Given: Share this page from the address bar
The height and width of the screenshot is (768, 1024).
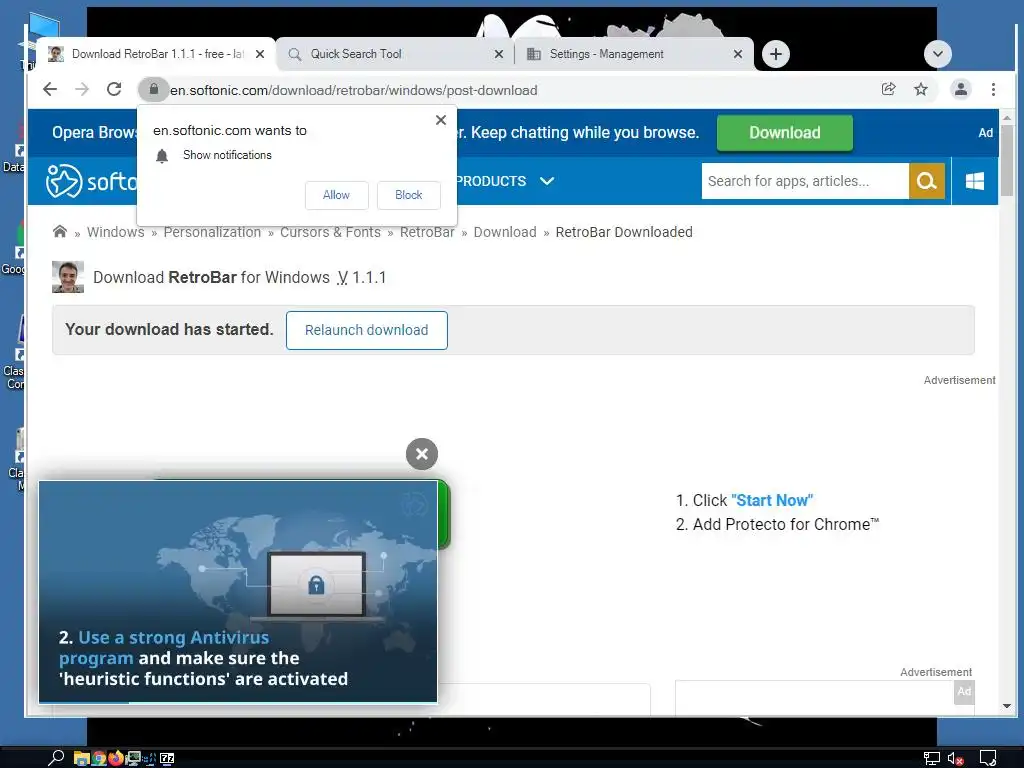Looking at the screenshot, I should pos(888,89).
